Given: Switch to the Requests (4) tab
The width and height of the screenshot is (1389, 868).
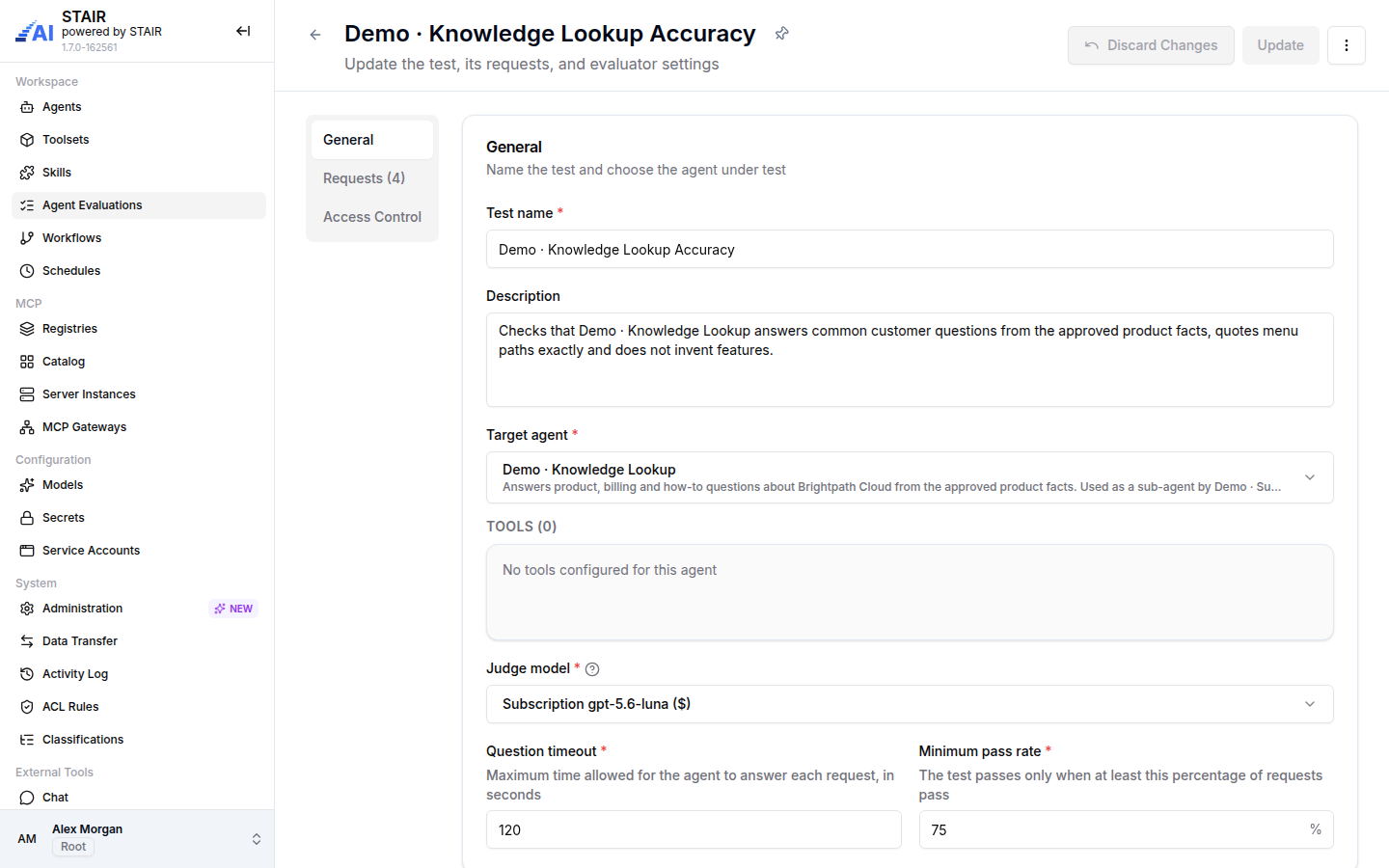Looking at the screenshot, I should pyautogui.click(x=372, y=178).
